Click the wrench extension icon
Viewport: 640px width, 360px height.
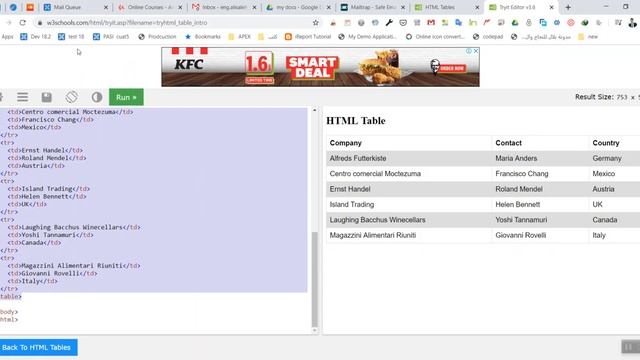[x=389, y=23]
